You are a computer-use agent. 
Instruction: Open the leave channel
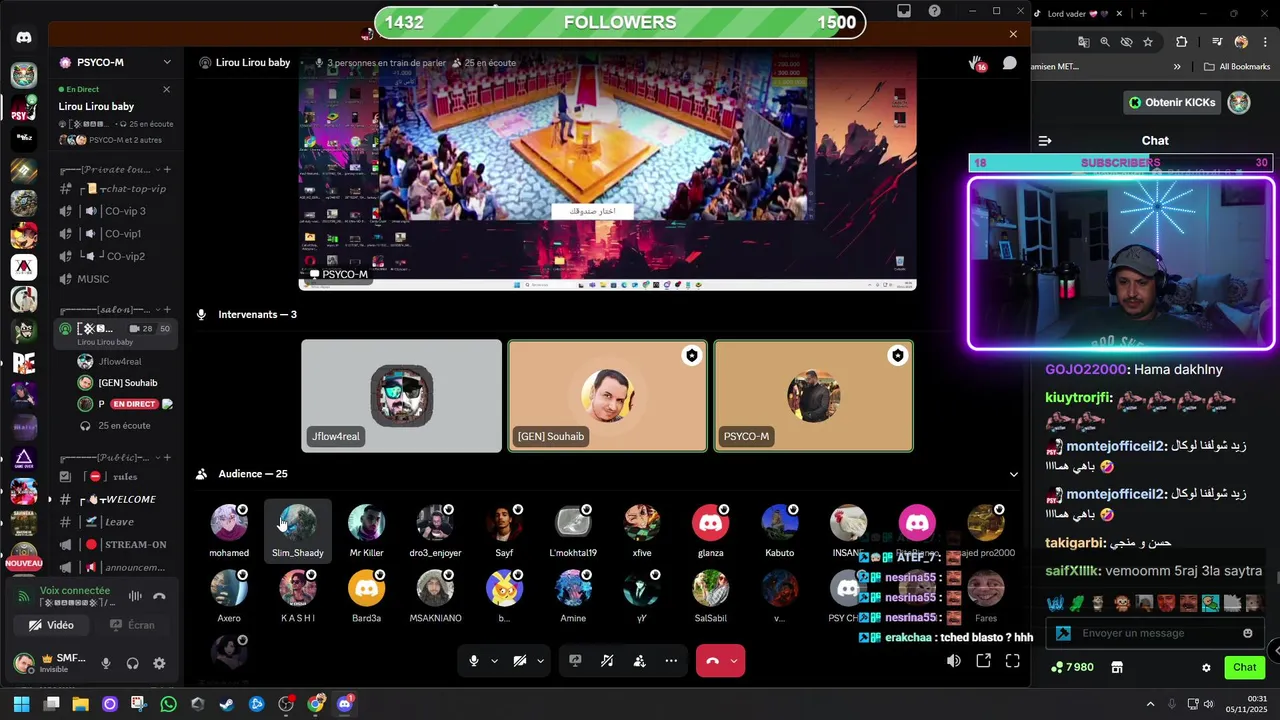(x=115, y=522)
